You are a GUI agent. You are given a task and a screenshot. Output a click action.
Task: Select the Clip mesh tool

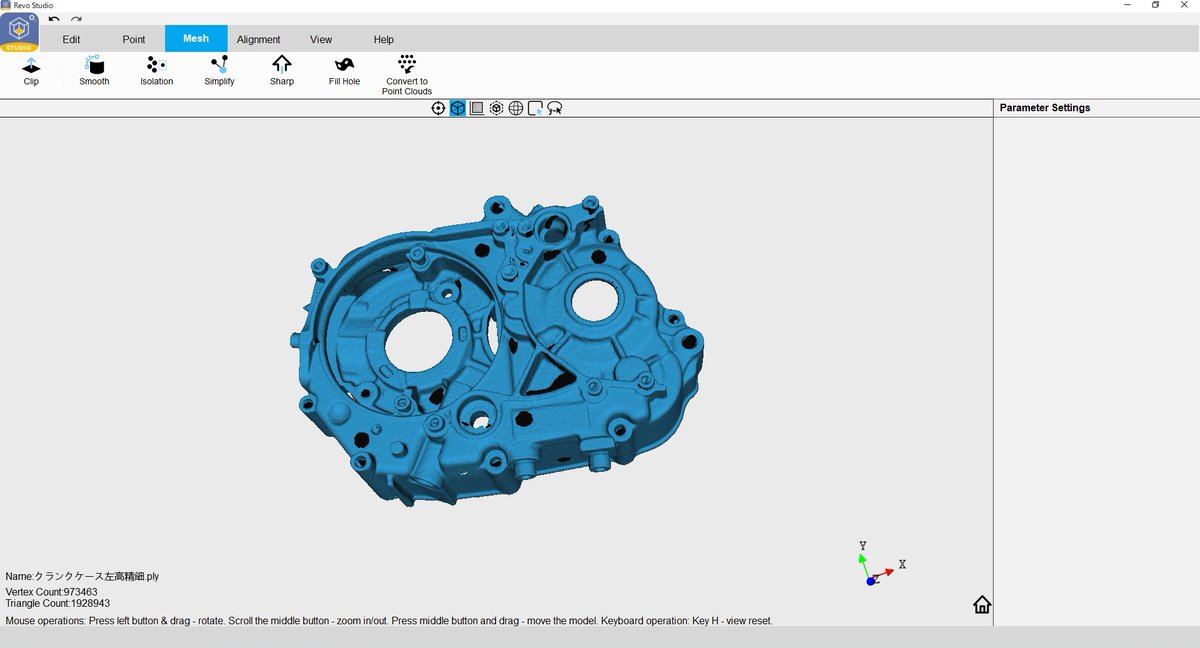click(31, 70)
